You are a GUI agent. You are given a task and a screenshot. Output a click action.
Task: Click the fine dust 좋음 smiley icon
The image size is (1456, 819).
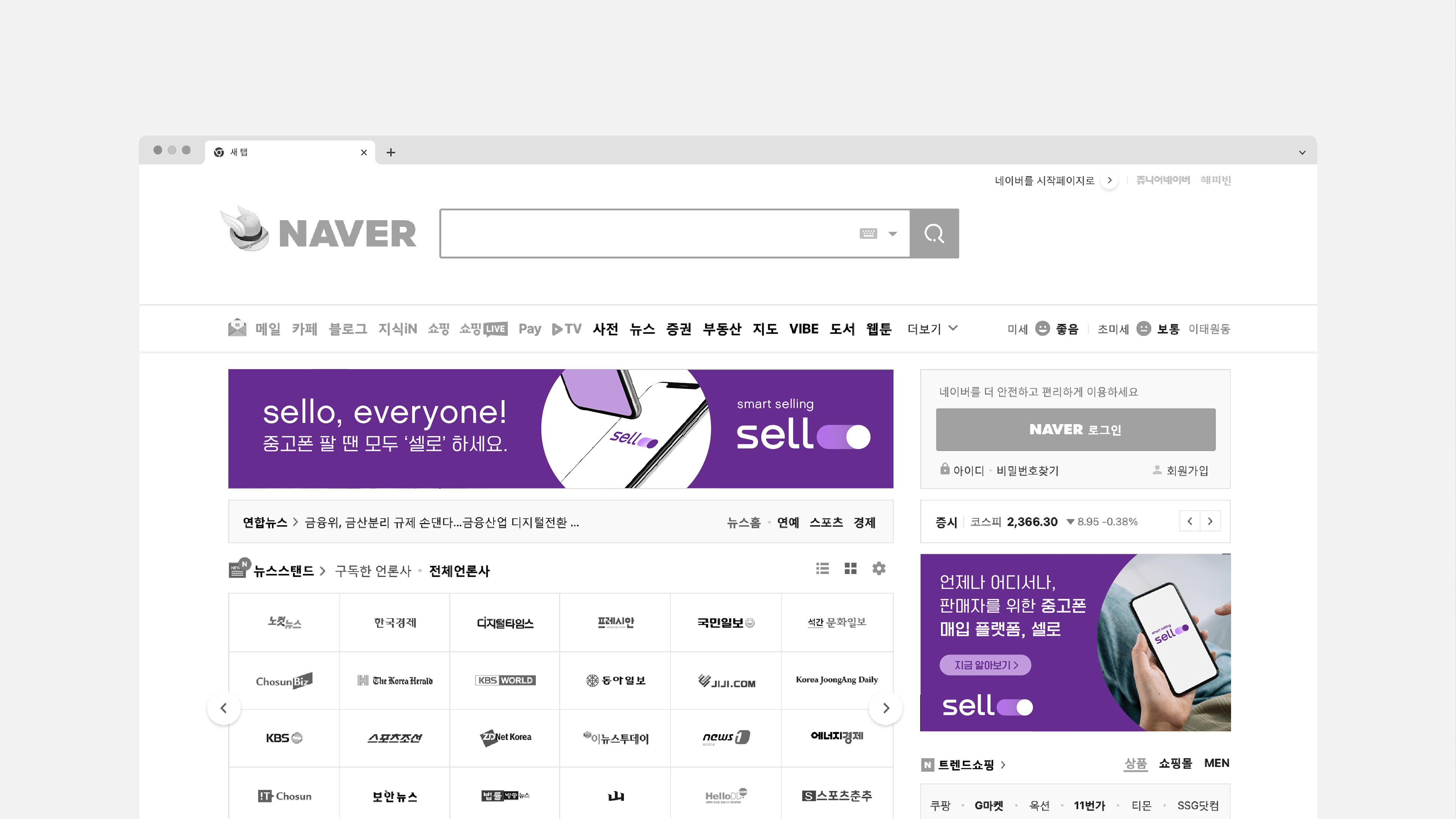(1042, 328)
